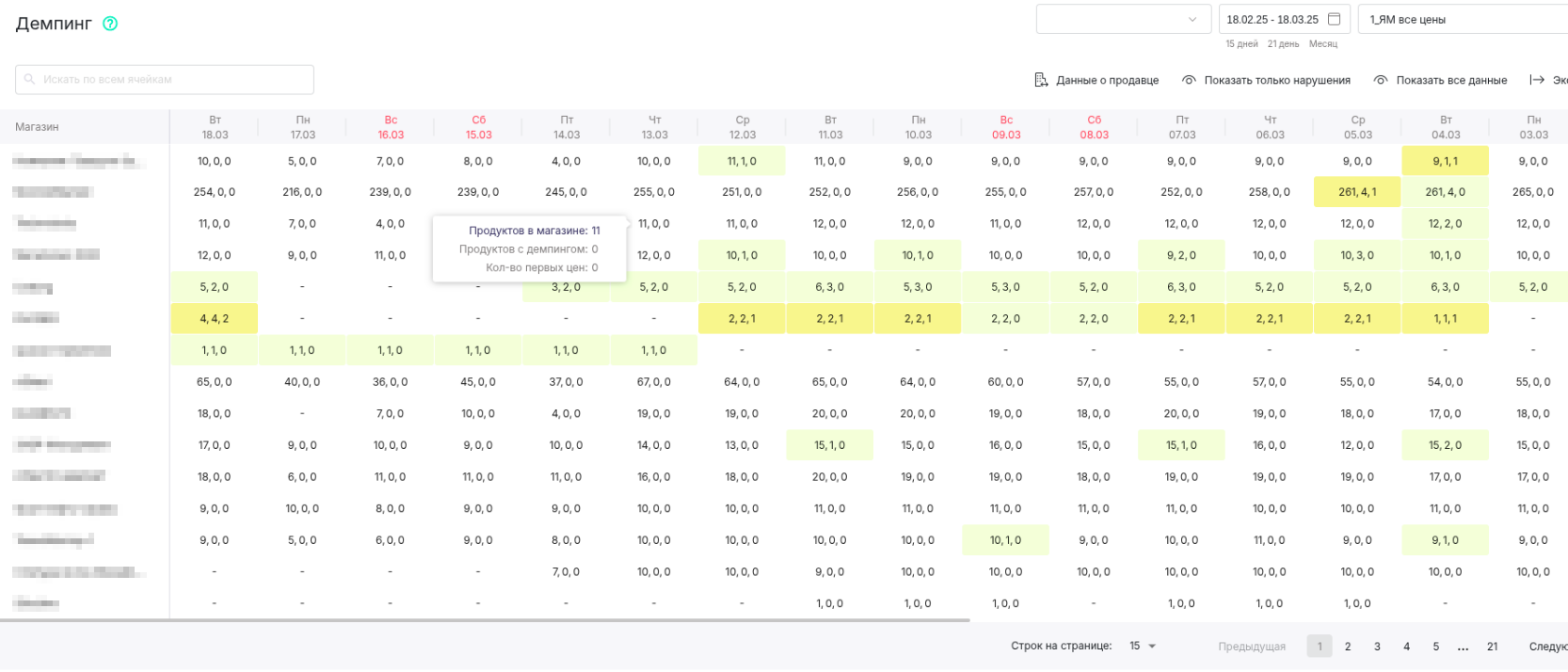
Task: Click the yellow 4, 4, 2 cell
Action: pos(215,318)
